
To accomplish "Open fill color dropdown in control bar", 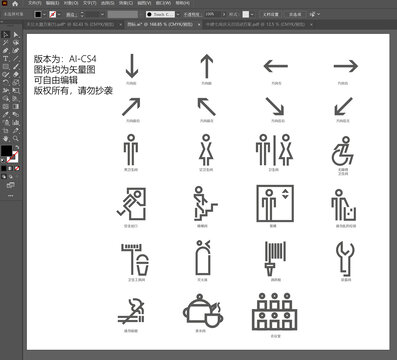I will [x=44, y=14].
